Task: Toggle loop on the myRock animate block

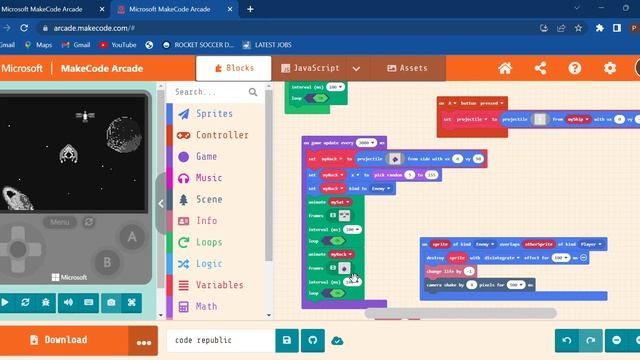Action: coord(333,293)
